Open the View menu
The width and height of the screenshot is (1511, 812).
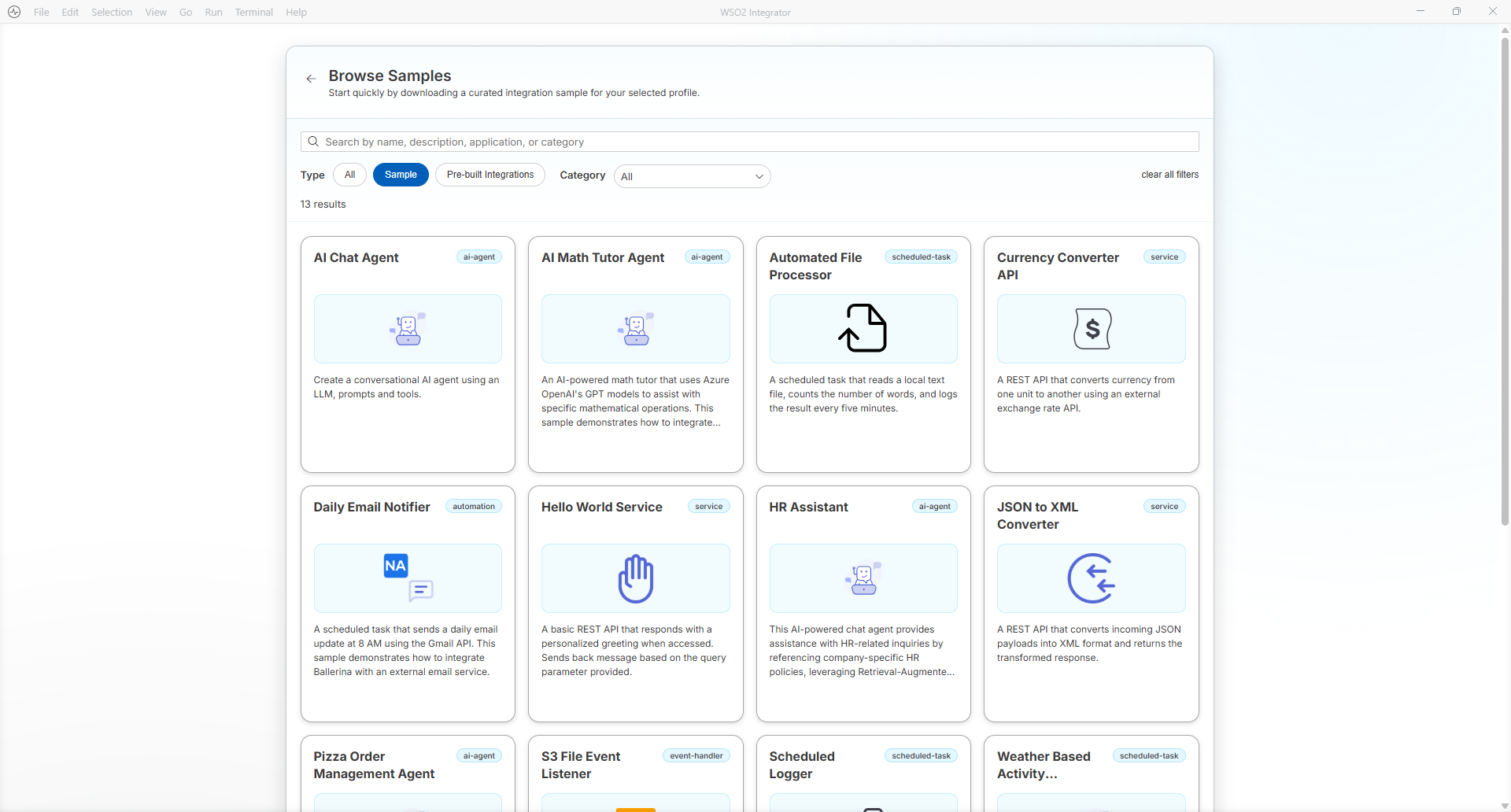[156, 12]
